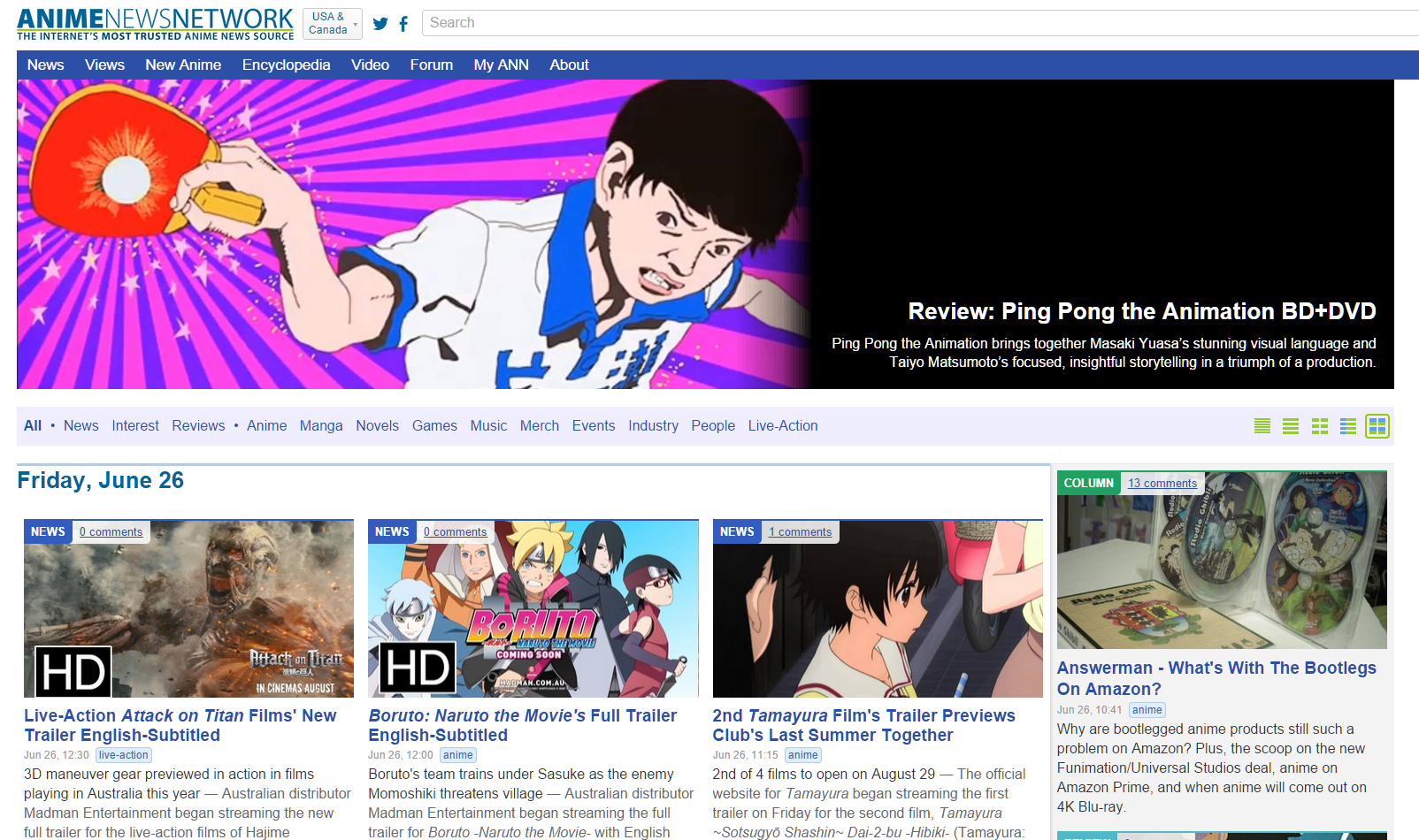This screenshot has height=840, width=1419.
Task: Open the Live-Action Attack on Titan headline
Action: [180, 725]
